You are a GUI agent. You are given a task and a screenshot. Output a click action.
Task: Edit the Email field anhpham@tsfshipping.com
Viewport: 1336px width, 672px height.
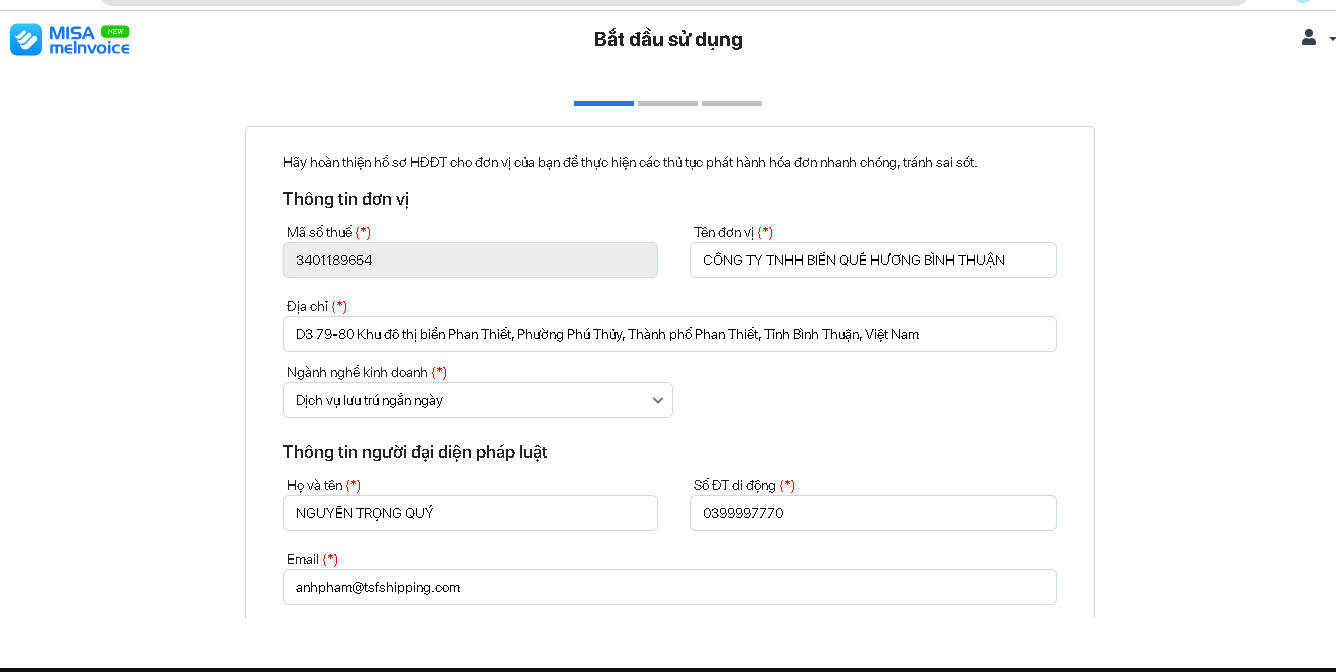pyautogui.click(x=670, y=587)
